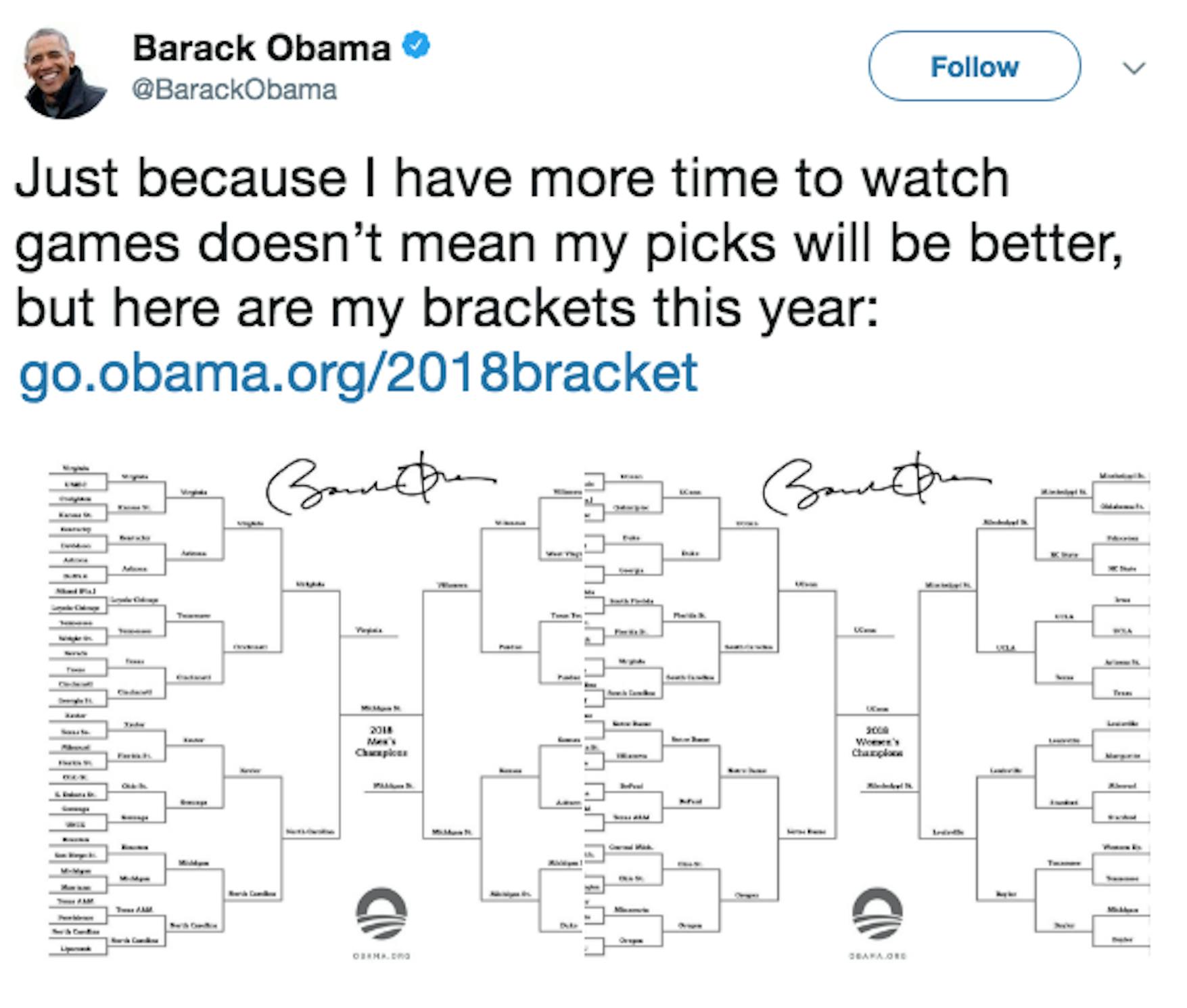The image size is (1187, 1008).
Task: Click the 2018 Women's Champions label
Action: (877, 742)
